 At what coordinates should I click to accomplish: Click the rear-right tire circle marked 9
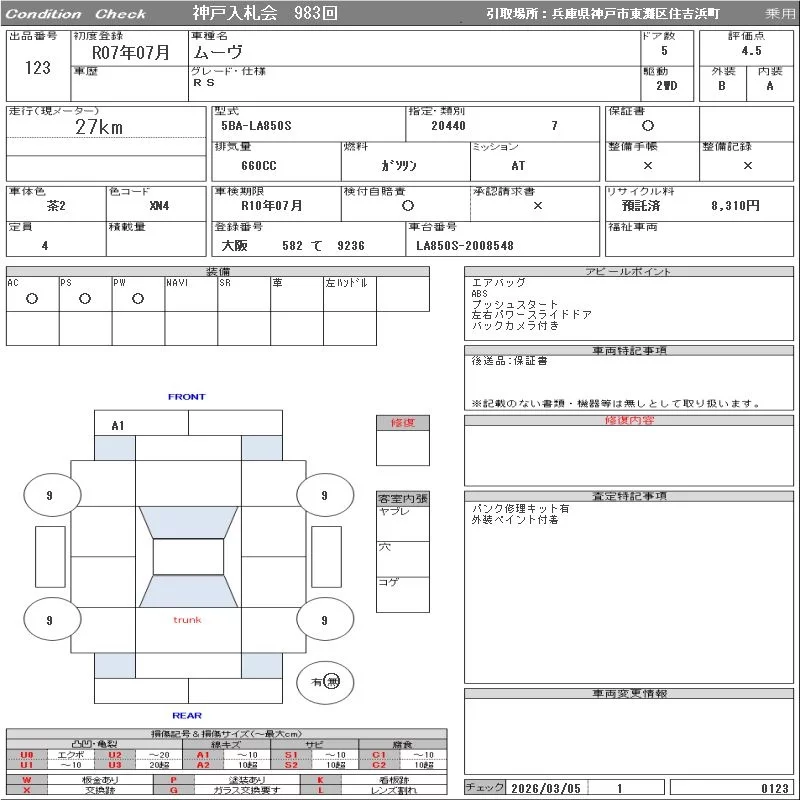tap(323, 620)
